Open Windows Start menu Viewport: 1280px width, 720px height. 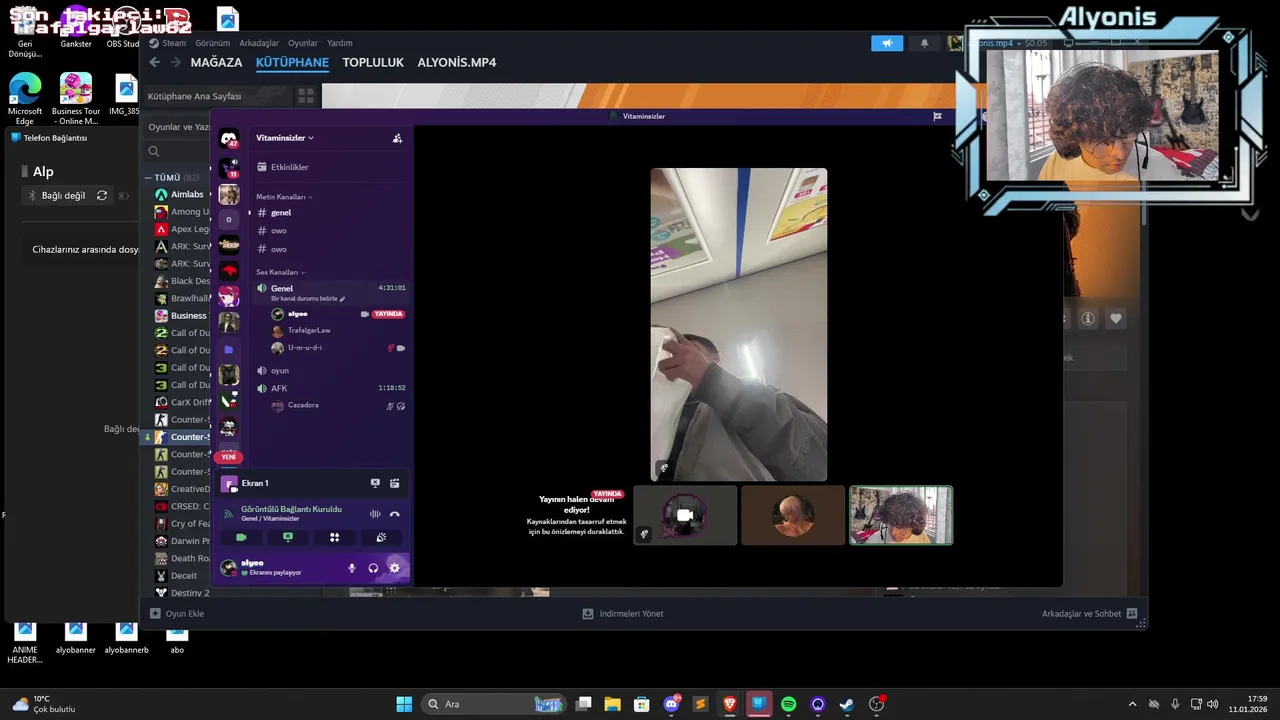tap(404, 704)
